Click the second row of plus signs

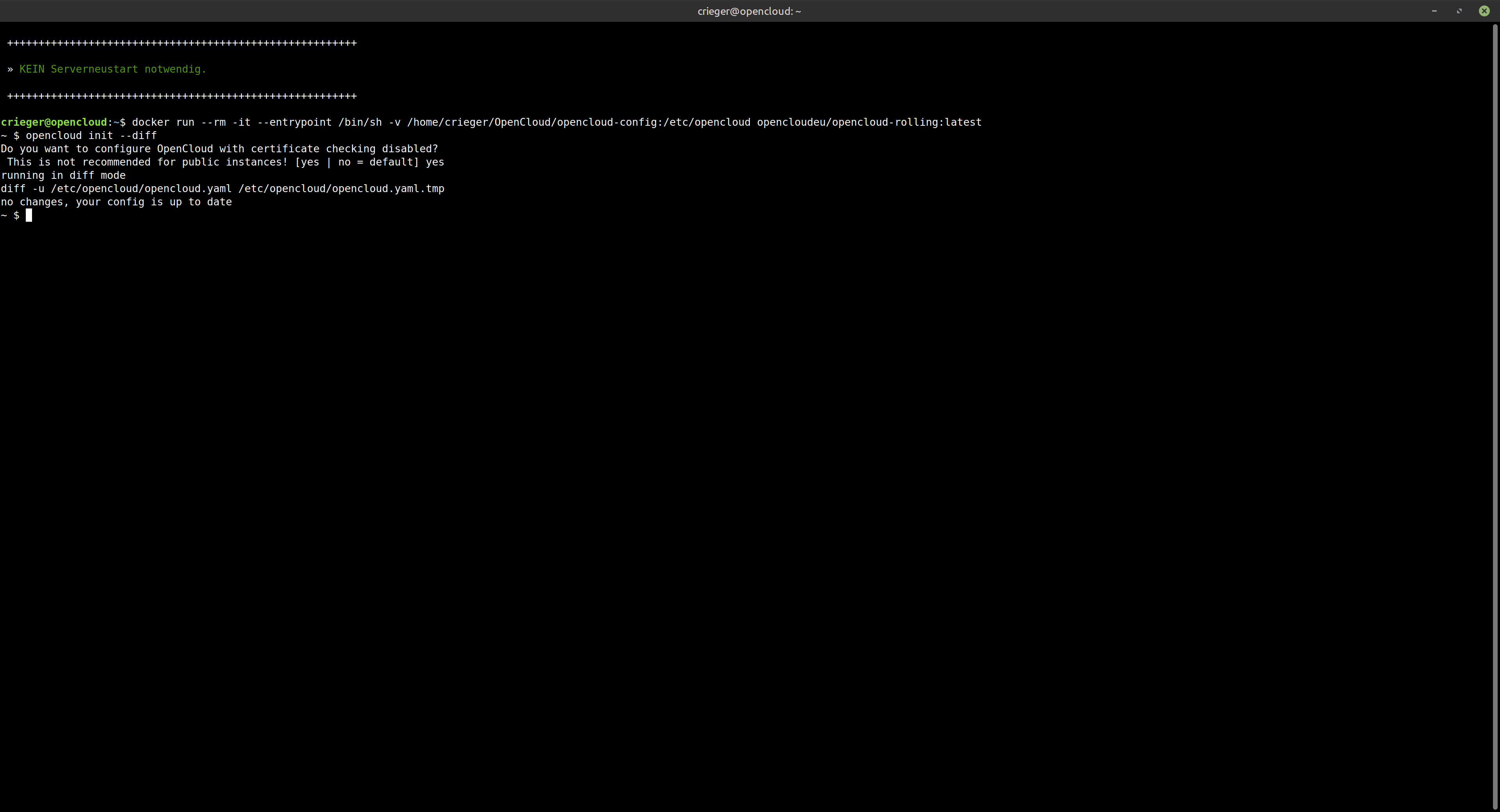coord(182,96)
